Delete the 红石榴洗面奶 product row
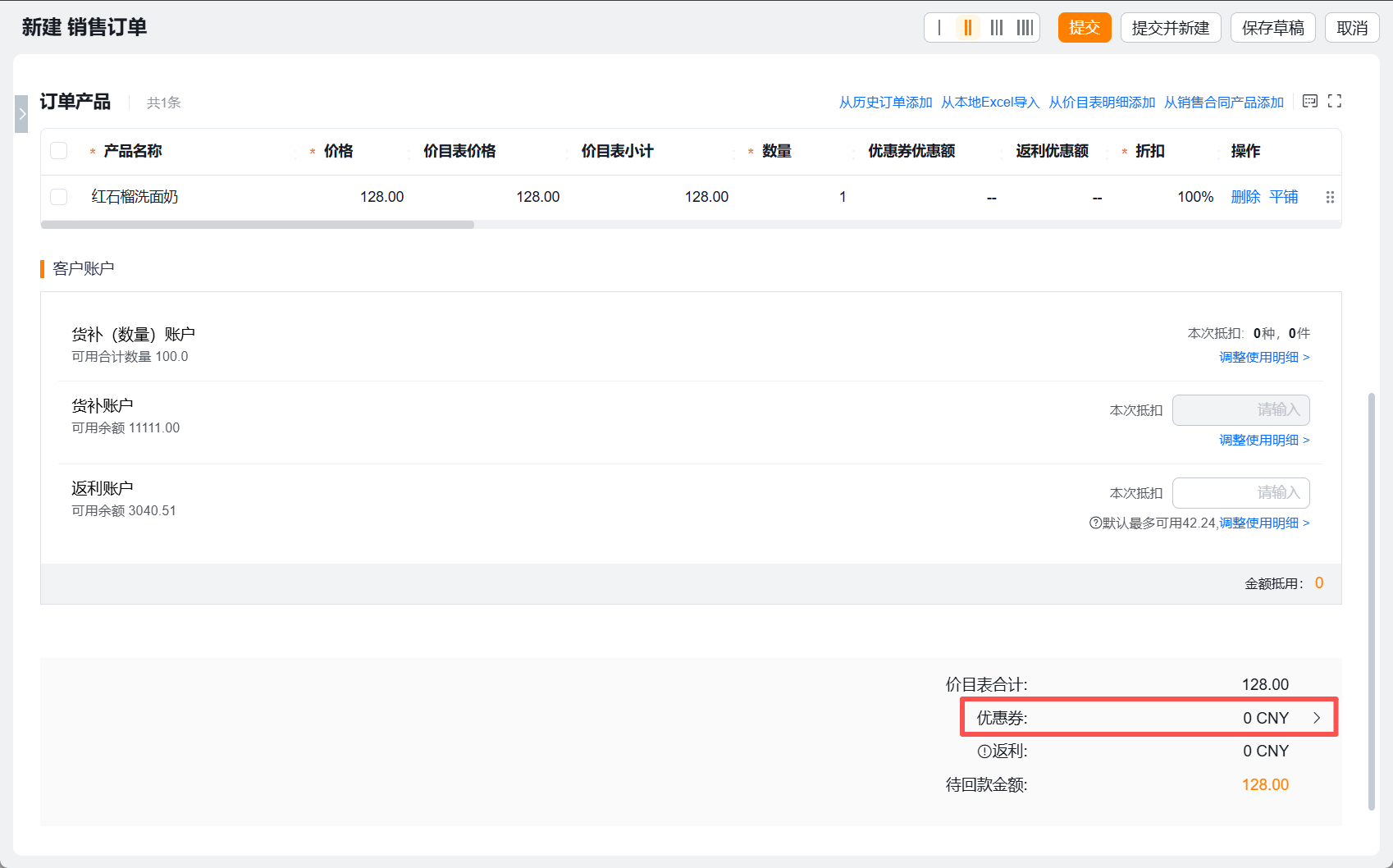1393x868 pixels. coord(1245,197)
